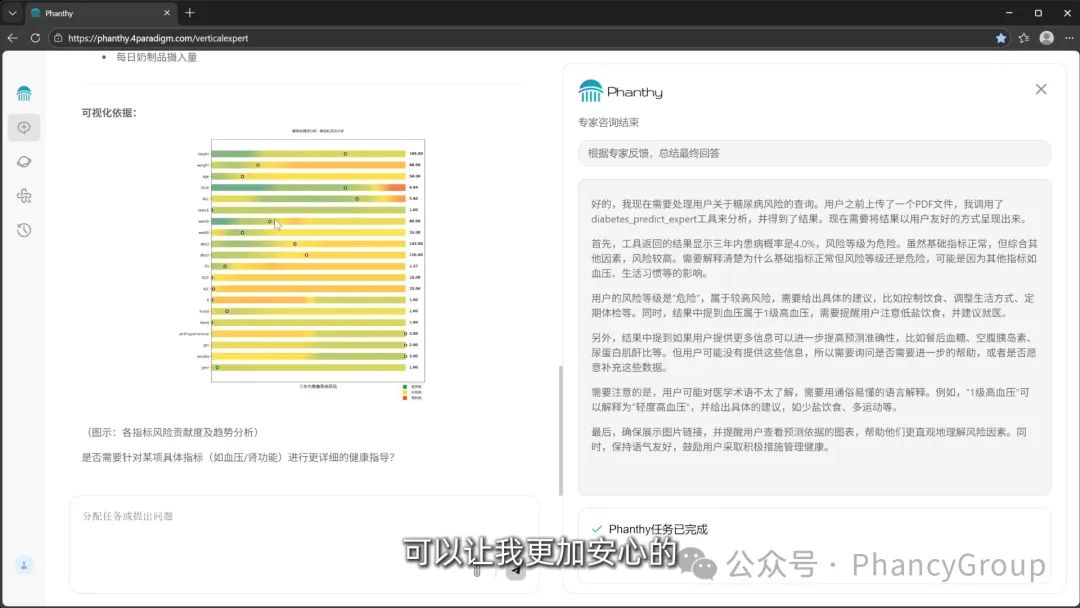Open the chat assistant tool in the sidebar

coord(24,127)
